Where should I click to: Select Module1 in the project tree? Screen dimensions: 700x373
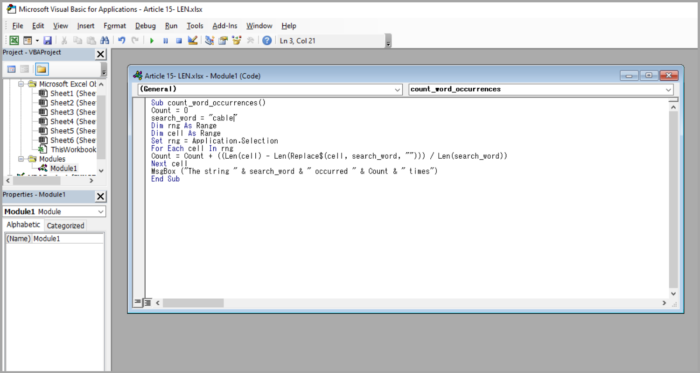pyautogui.click(x=58, y=168)
